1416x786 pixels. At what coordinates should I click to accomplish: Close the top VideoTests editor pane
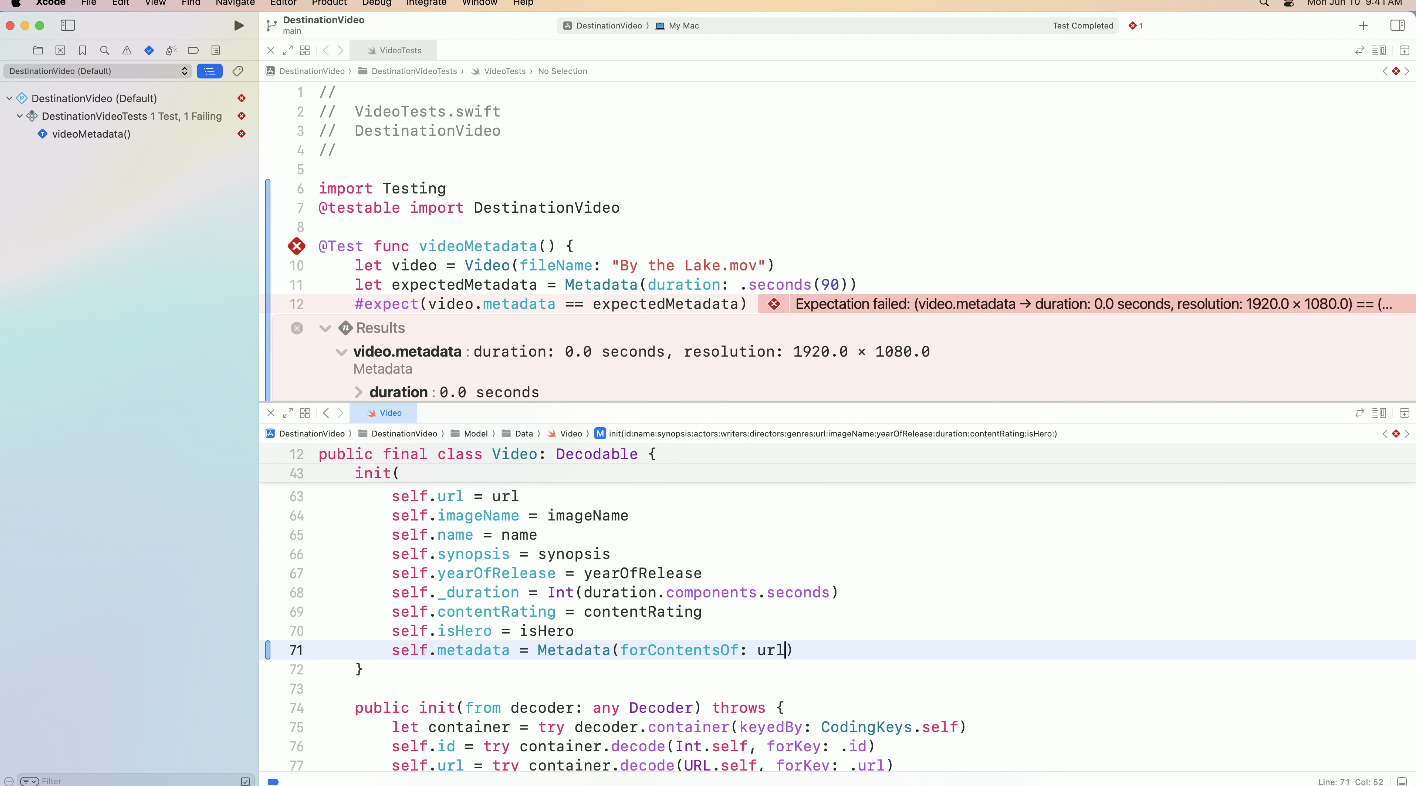click(x=271, y=50)
